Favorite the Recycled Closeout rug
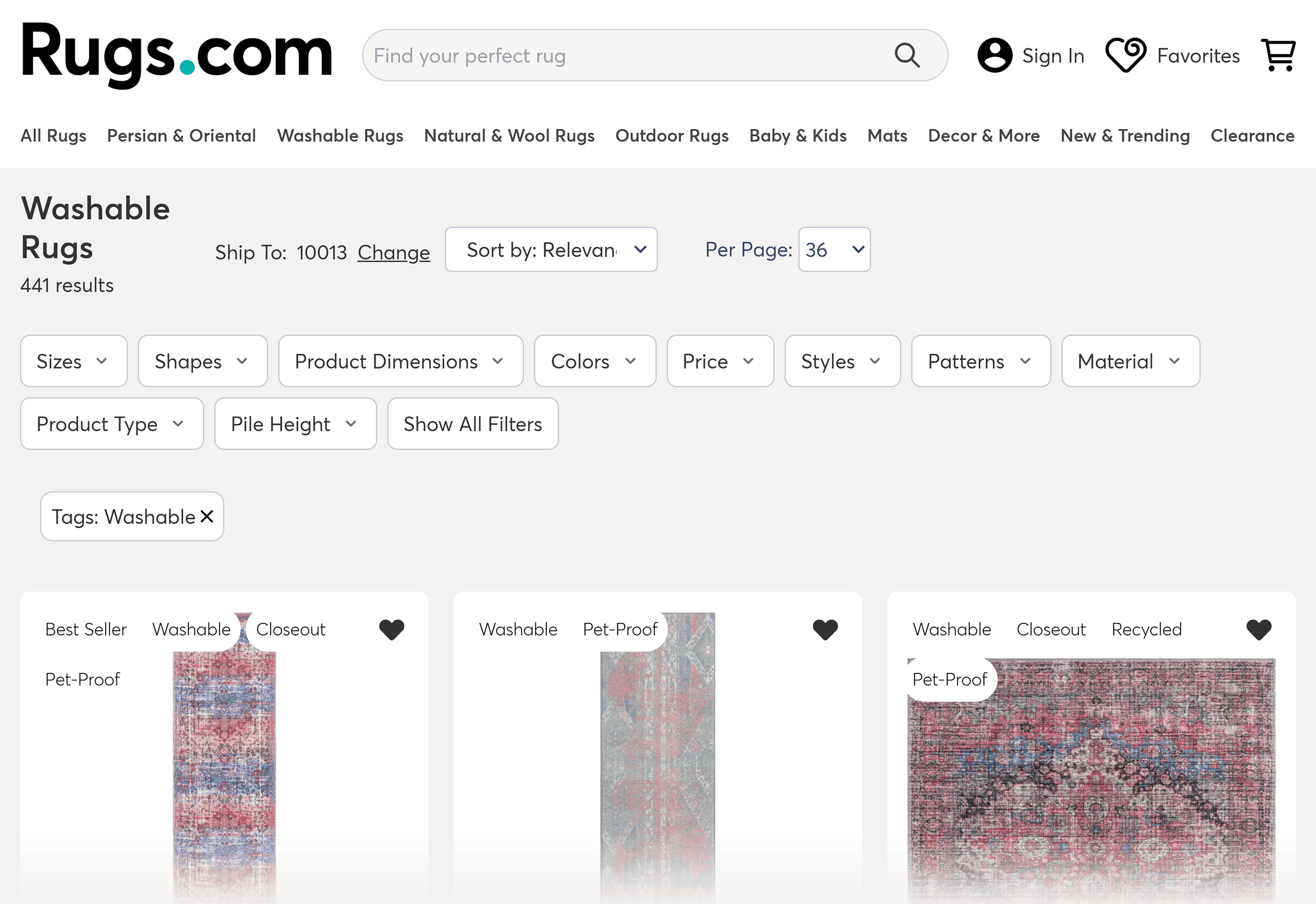 point(1259,629)
